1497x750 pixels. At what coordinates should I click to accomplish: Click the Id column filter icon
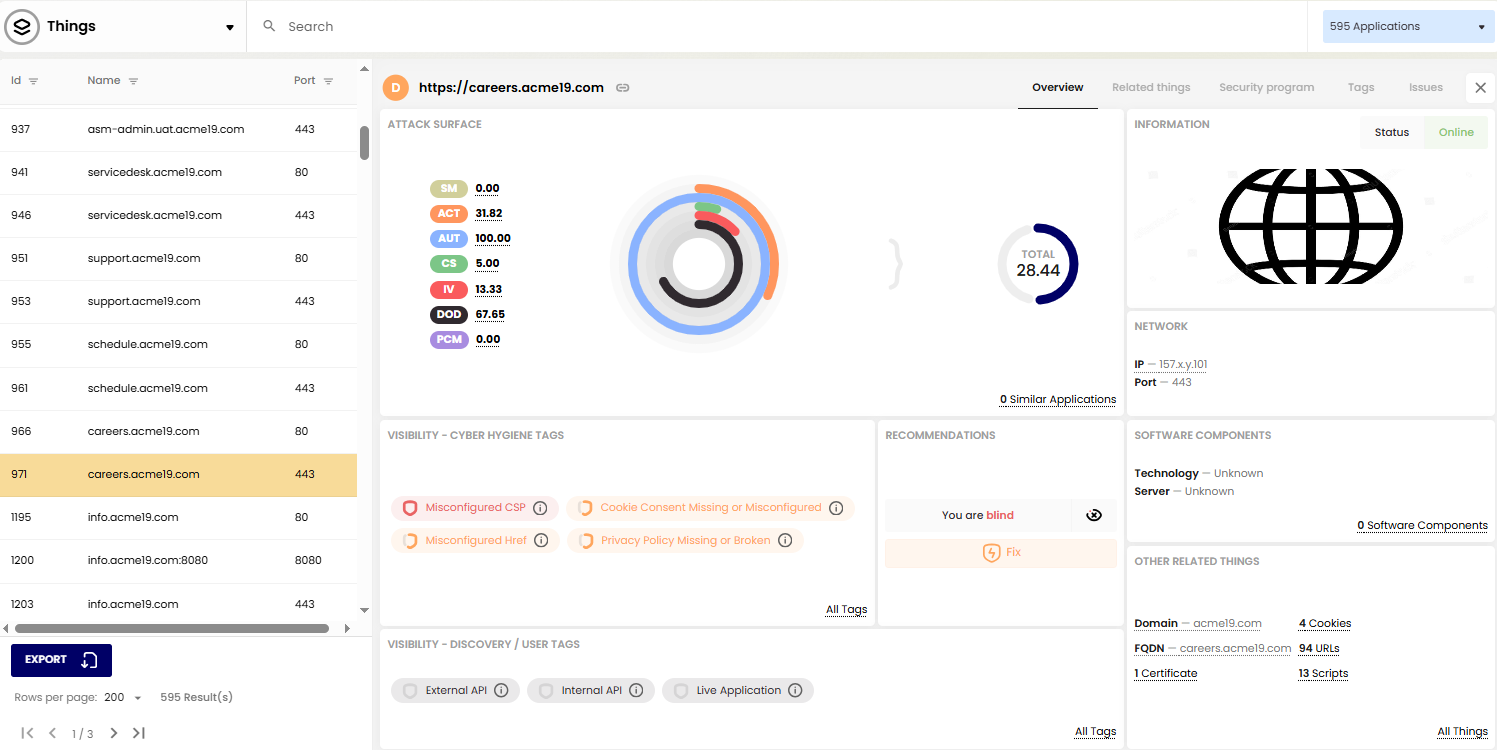click(x=33, y=81)
